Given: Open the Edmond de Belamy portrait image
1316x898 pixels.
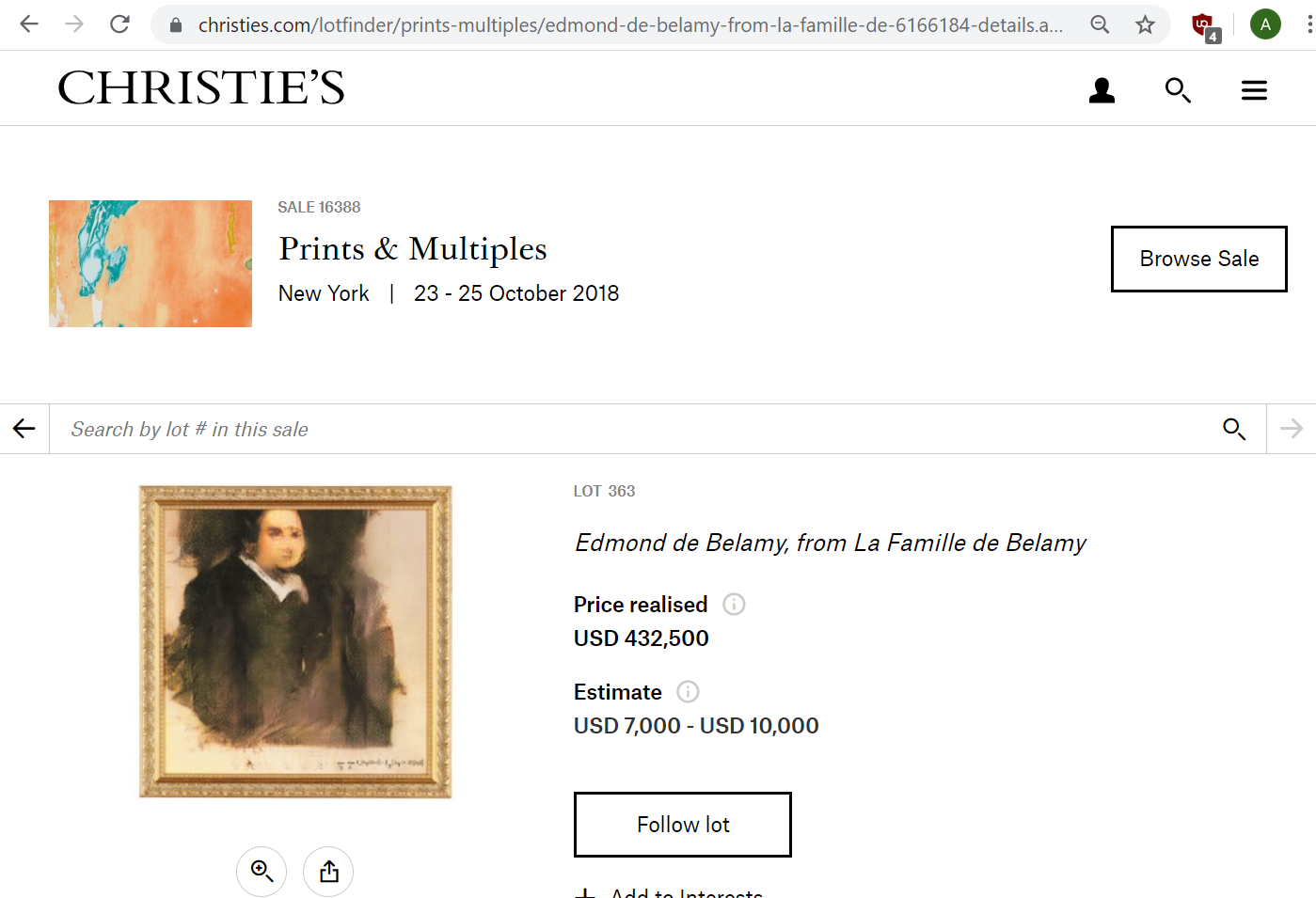Looking at the screenshot, I should coord(295,641).
